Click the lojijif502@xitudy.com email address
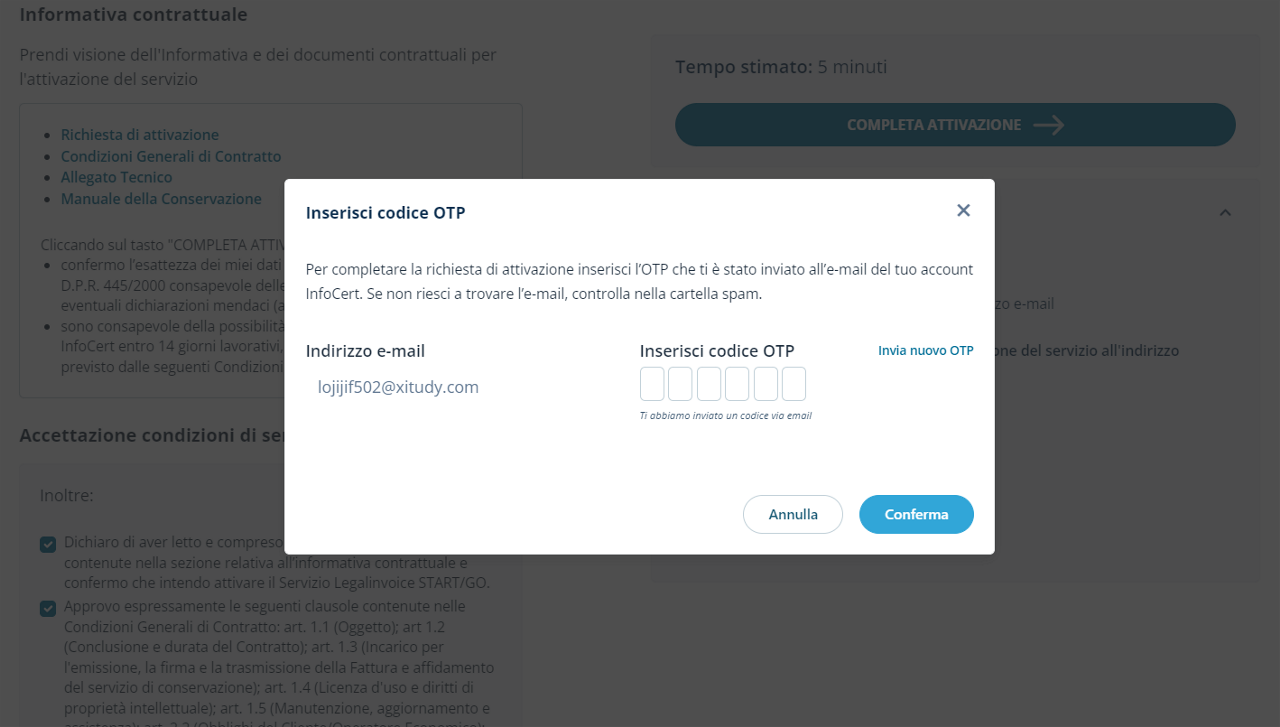This screenshot has width=1280, height=727. 398,387
